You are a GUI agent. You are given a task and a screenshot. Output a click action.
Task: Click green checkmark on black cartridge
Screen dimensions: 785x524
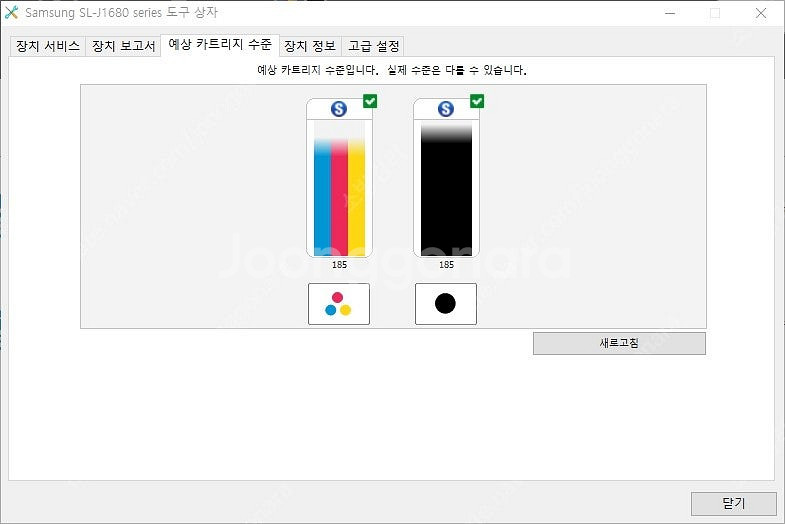click(x=477, y=101)
